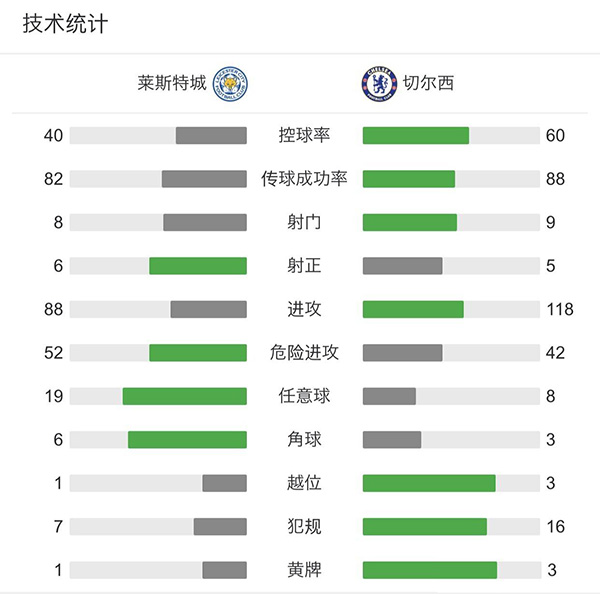Click the Leicester City club crest

pyautogui.click(x=232, y=83)
